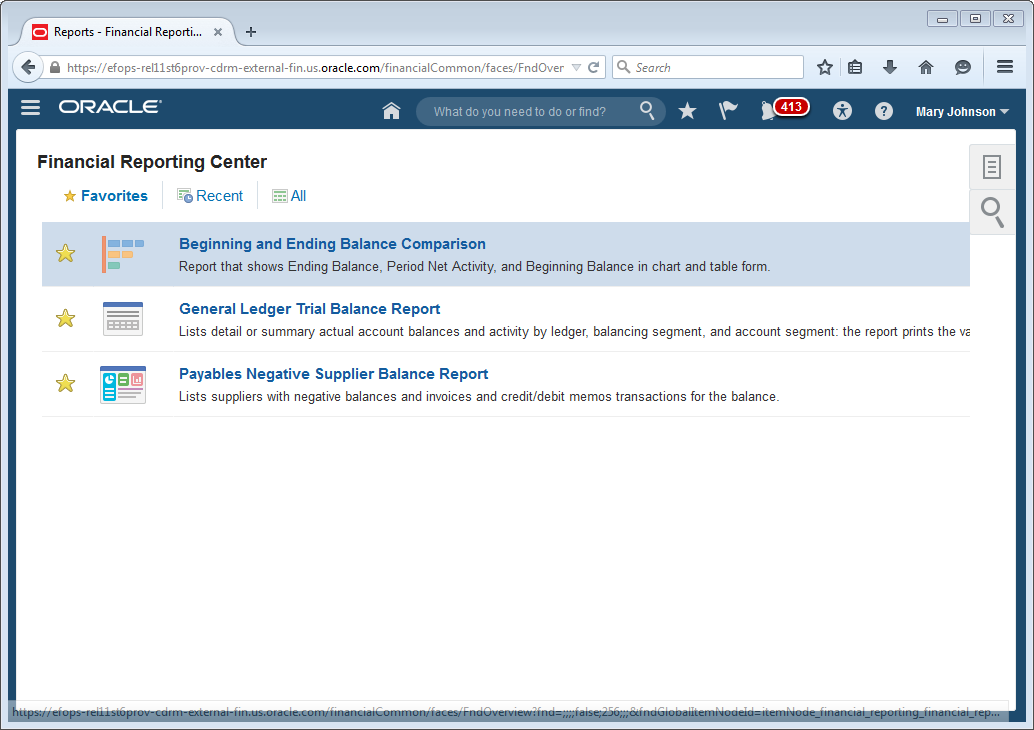Screen dimensions: 1034x730
Task: Click the Financial Reporting Center heading
Action: [152, 162]
